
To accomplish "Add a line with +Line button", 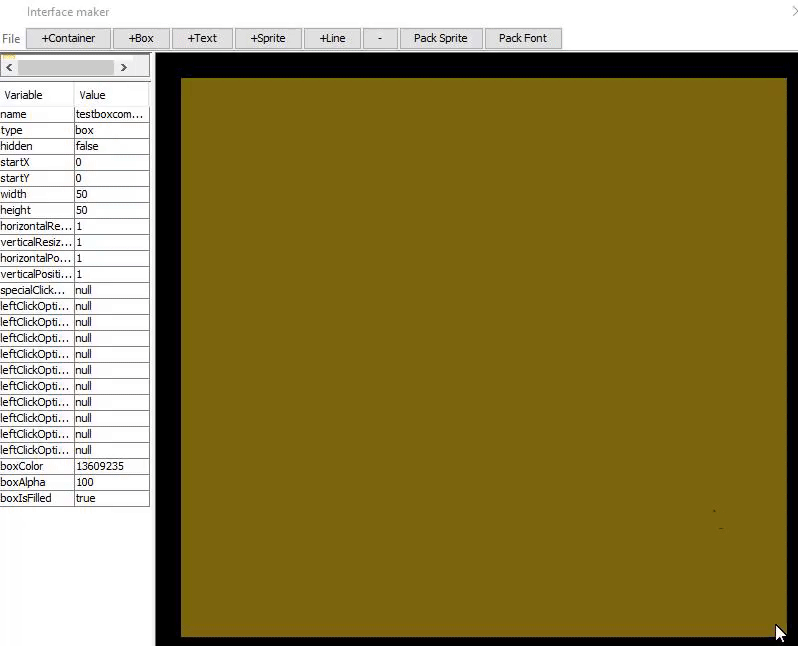I will coord(332,39).
